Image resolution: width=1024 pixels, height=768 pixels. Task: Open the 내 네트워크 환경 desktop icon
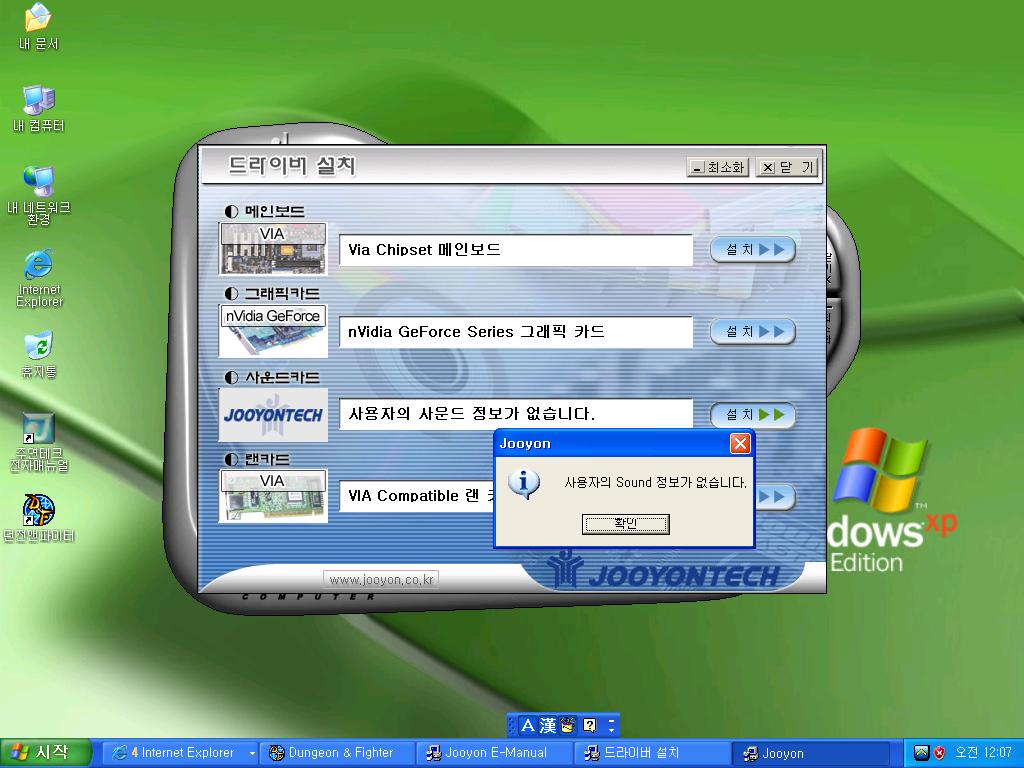(x=39, y=194)
